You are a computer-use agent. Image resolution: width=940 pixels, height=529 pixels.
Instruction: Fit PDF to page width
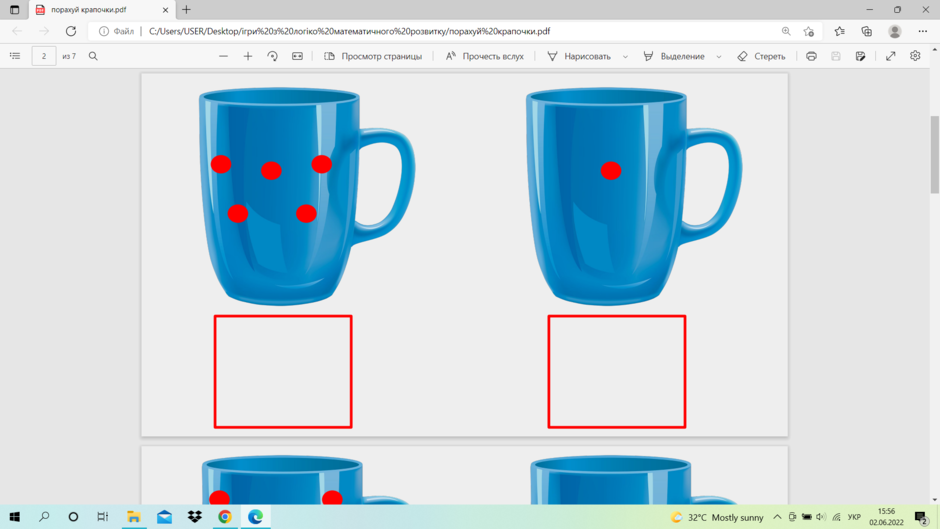coord(297,56)
